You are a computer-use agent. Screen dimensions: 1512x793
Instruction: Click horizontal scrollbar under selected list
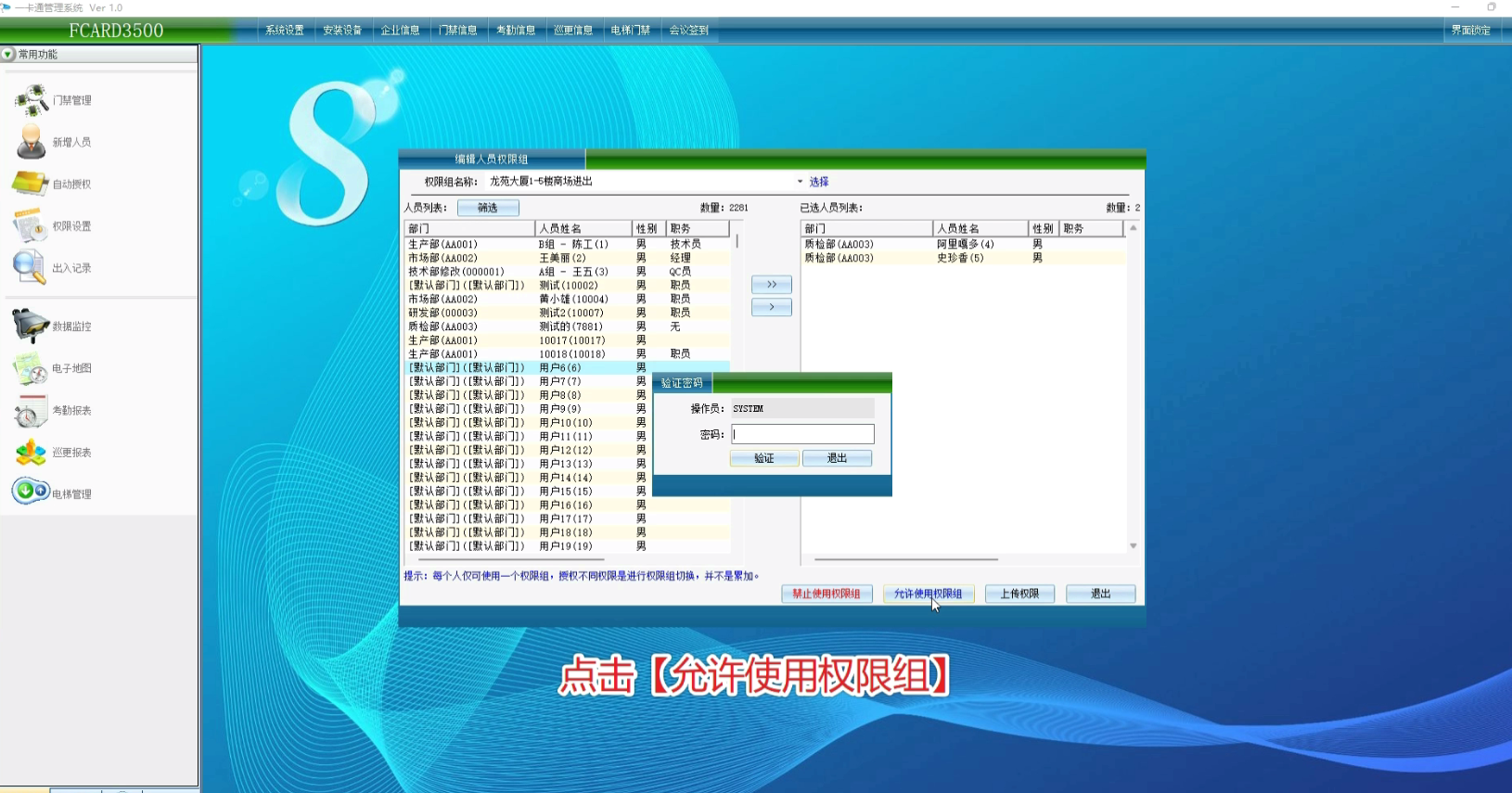(x=905, y=560)
